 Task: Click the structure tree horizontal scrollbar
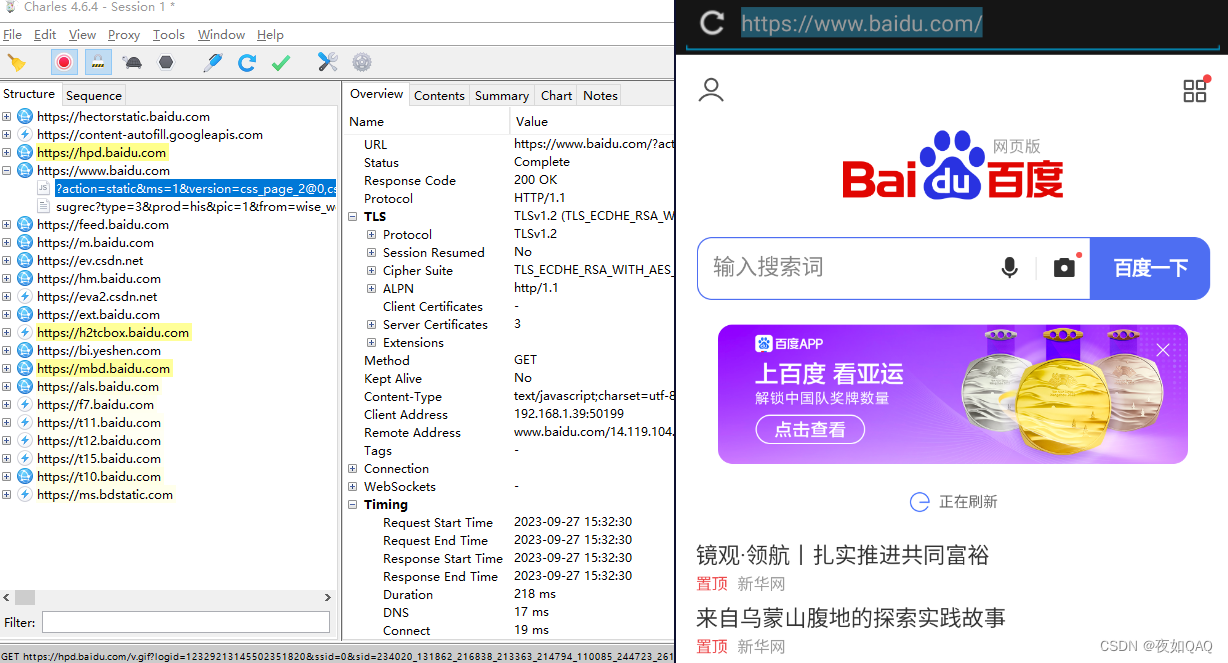[169, 597]
